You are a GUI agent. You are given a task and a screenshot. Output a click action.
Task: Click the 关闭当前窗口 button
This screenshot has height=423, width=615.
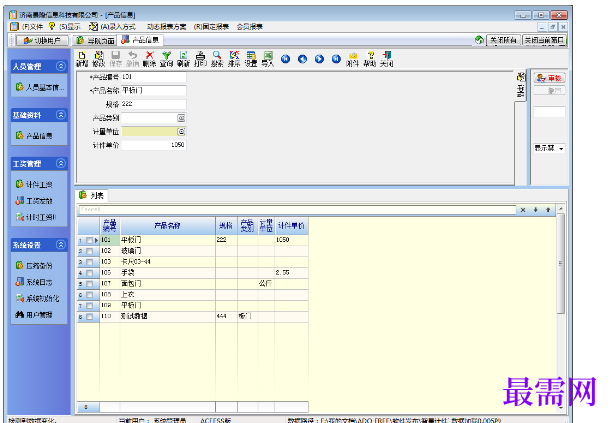pyautogui.click(x=544, y=40)
